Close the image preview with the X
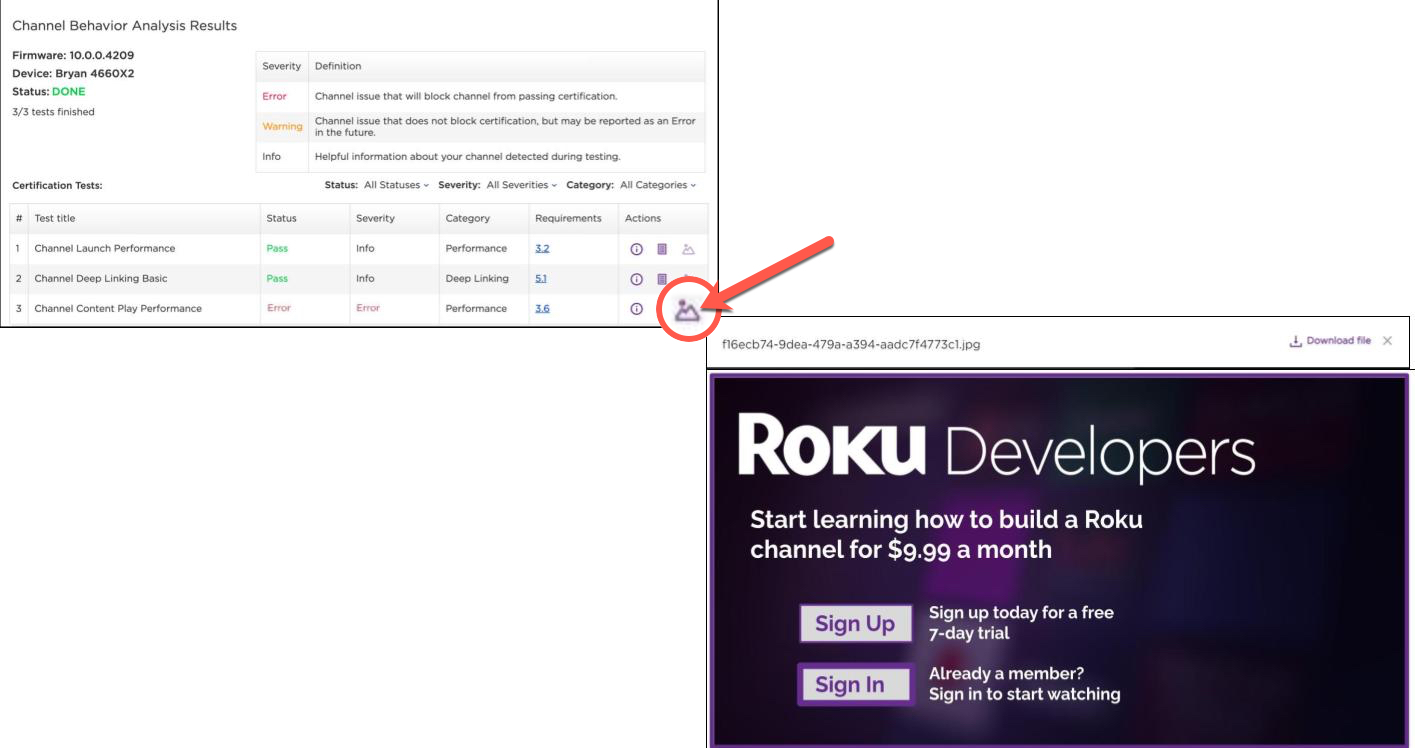Screen dimensions: 1415x748 pos(1387,341)
